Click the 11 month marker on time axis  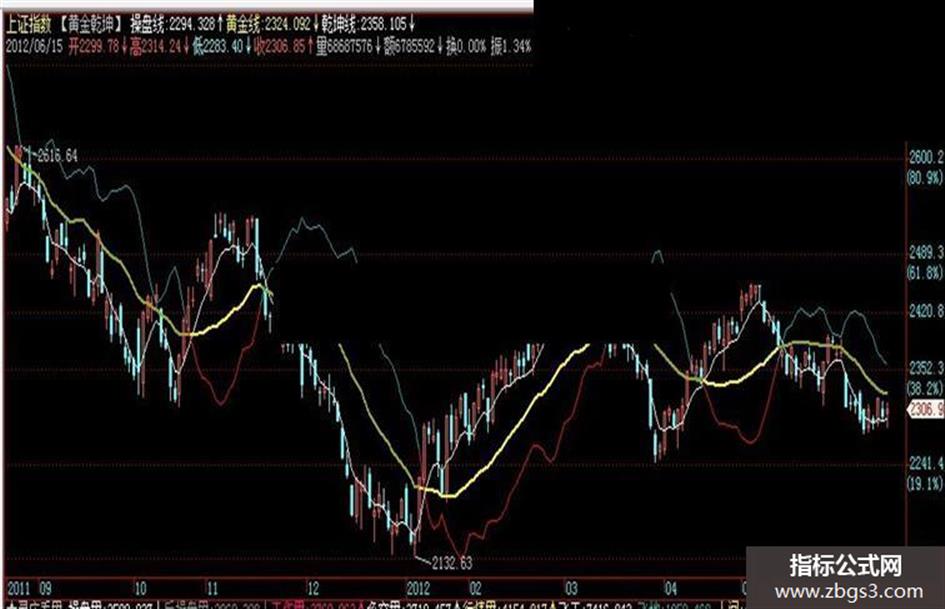[212, 588]
